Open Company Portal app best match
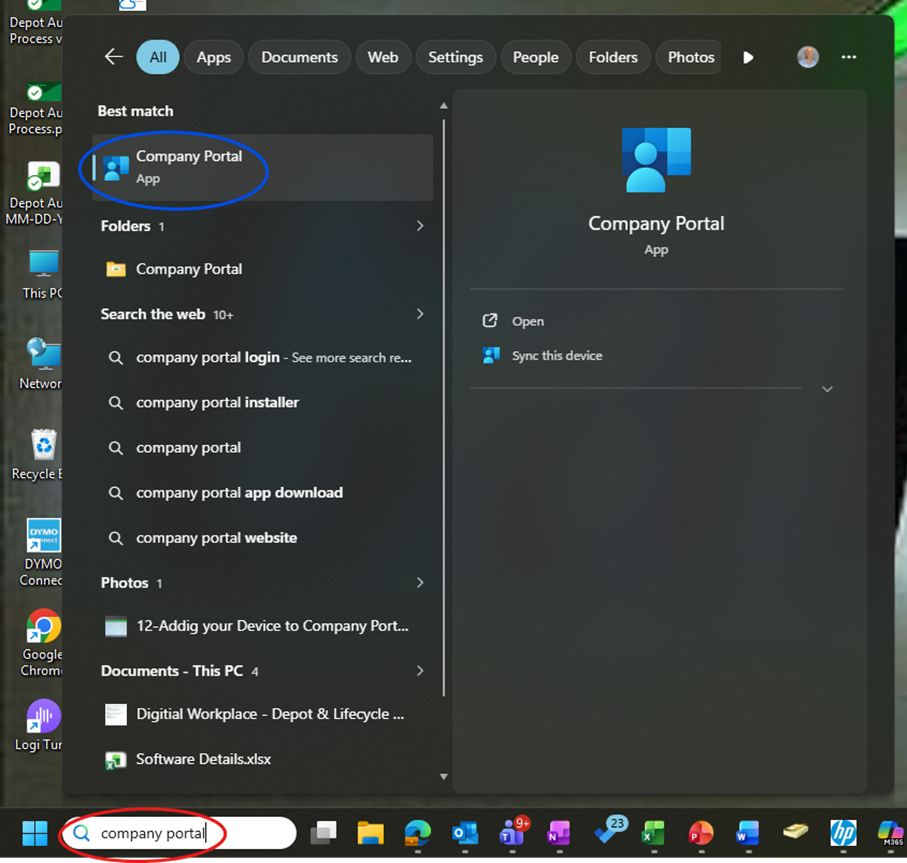907x863 pixels. [263, 167]
